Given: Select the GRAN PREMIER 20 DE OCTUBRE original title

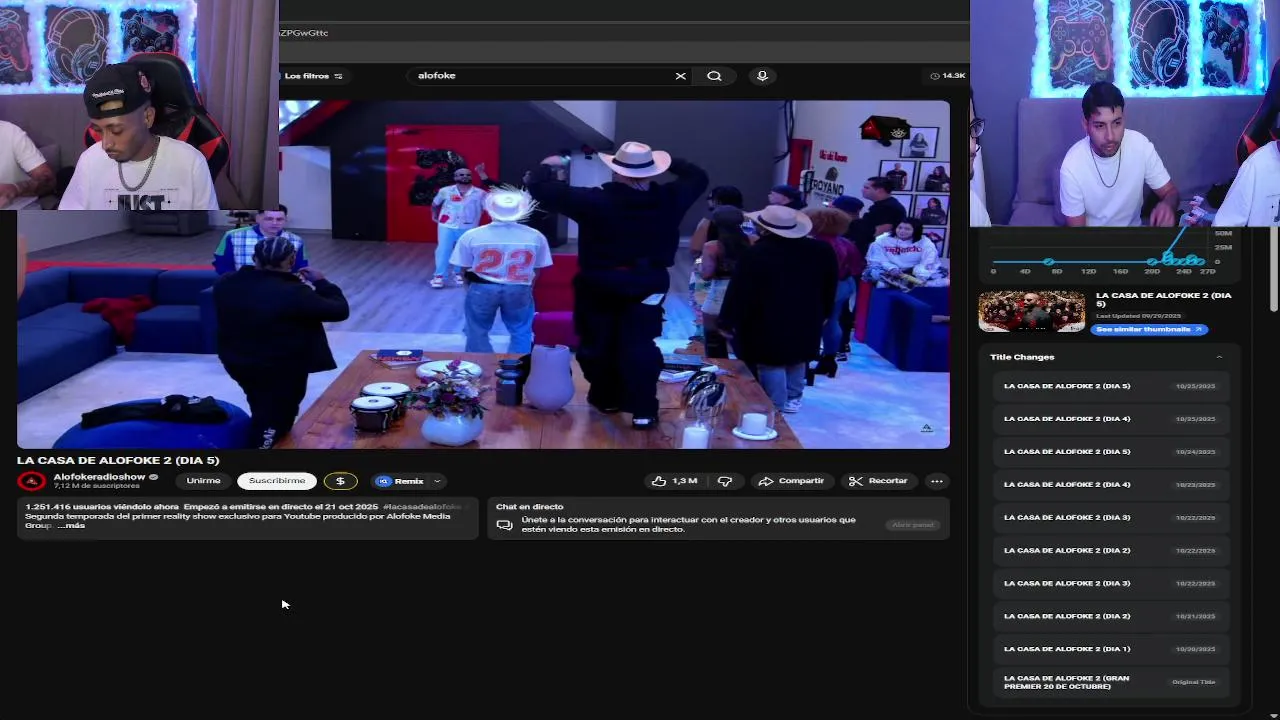Looking at the screenshot, I should pyautogui.click(x=1110, y=682).
